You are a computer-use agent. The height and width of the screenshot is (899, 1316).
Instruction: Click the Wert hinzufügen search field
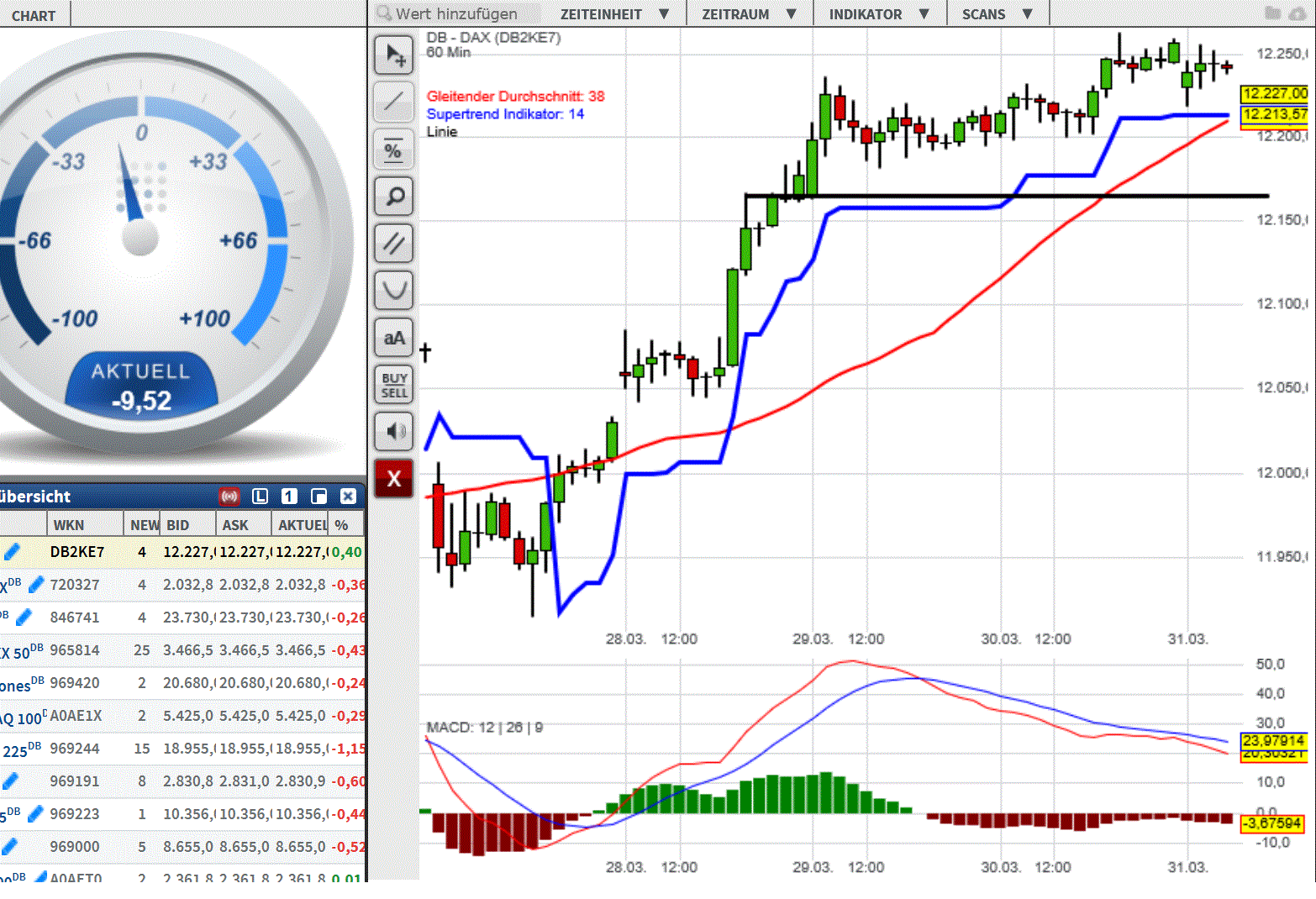click(x=458, y=13)
